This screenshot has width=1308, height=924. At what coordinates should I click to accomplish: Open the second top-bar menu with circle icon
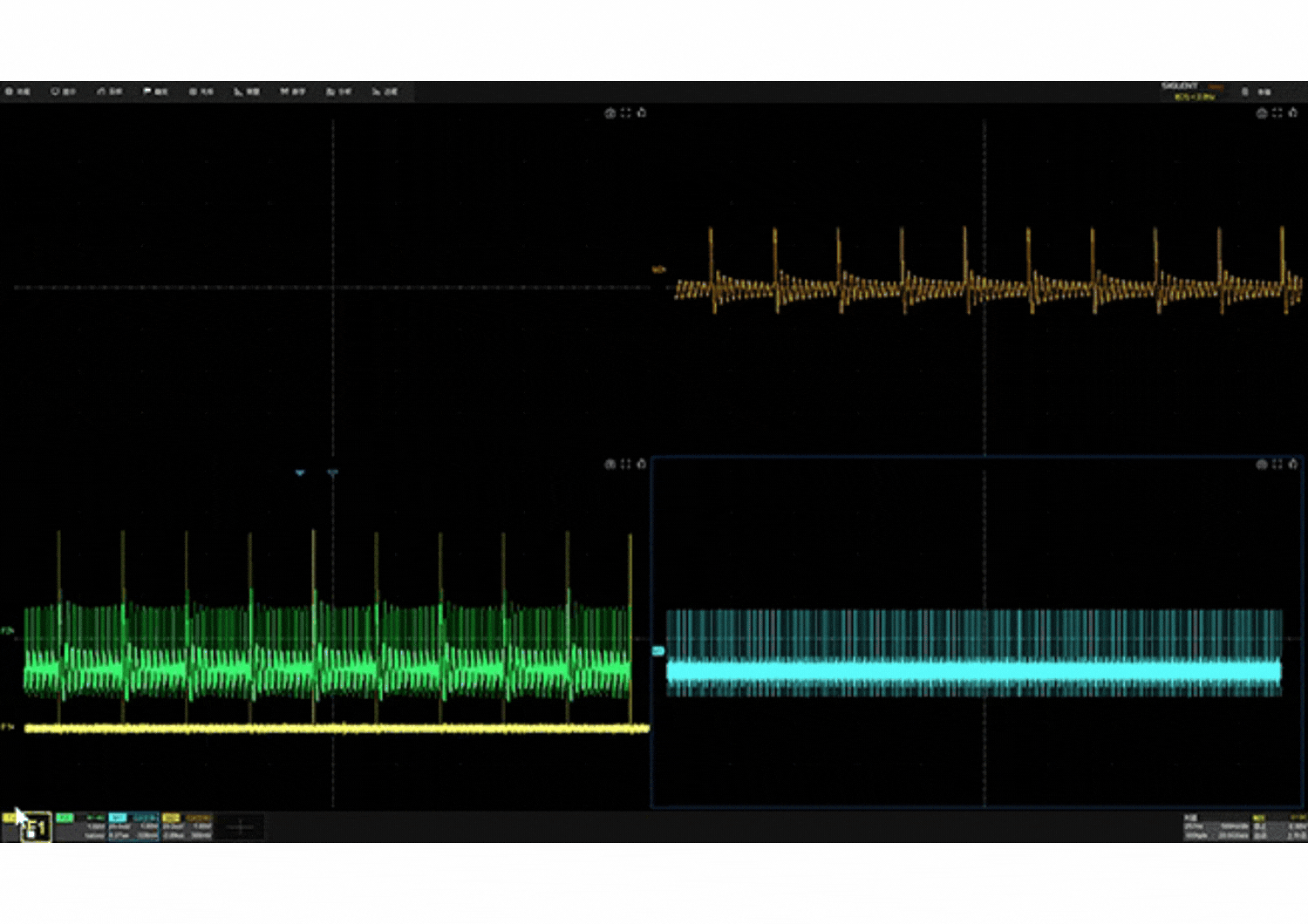click(x=63, y=92)
